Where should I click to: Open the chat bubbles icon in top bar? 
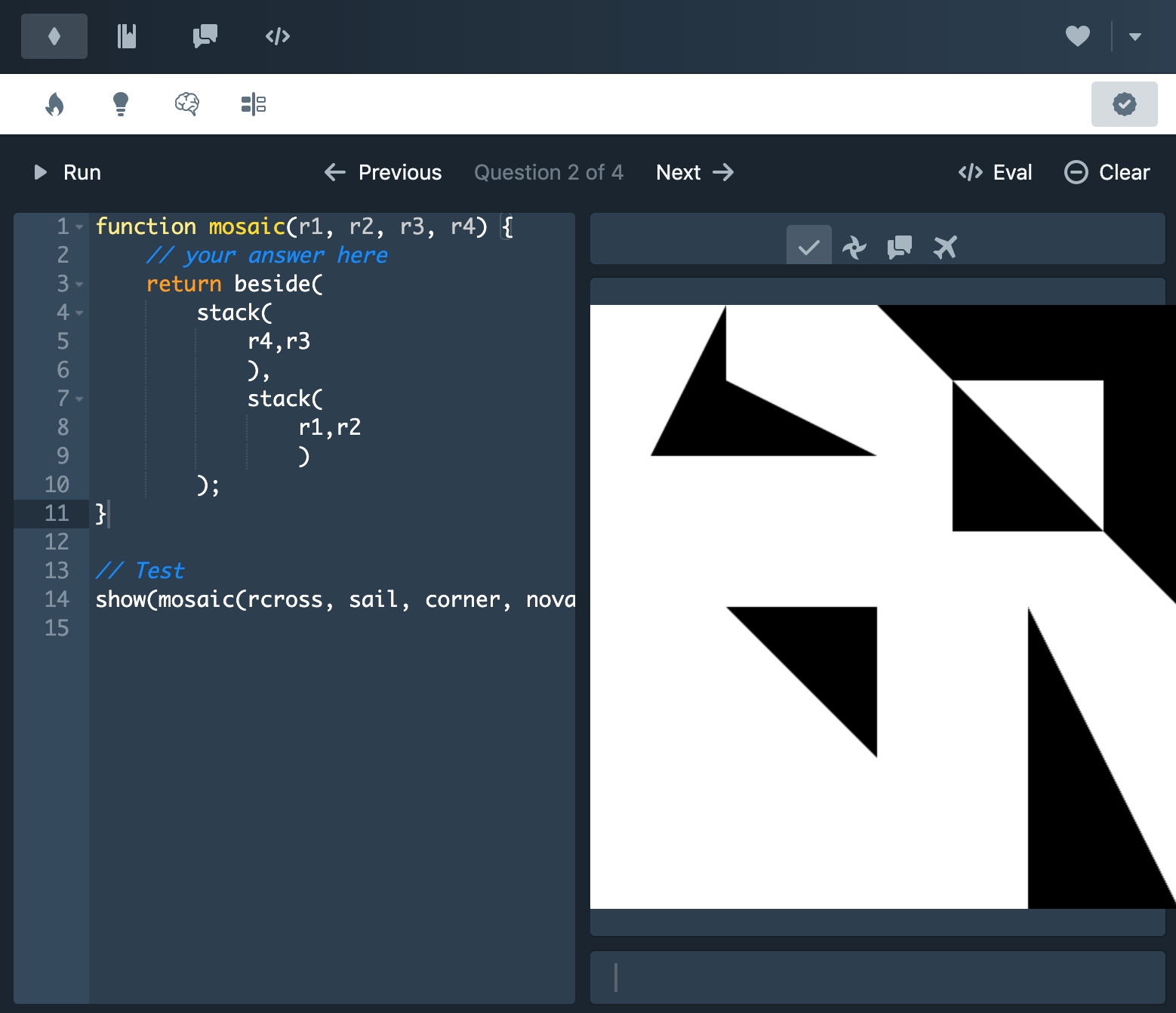click(x=205, y=36)
